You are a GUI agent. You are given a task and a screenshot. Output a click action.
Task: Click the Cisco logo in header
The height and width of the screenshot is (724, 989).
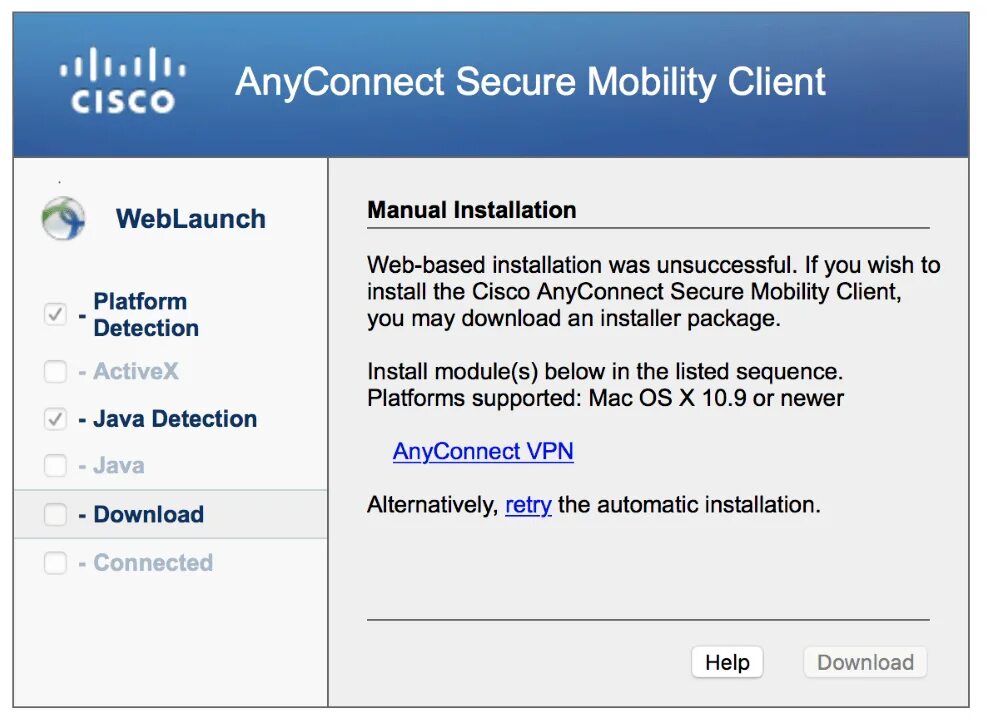[x=122, y=82]
